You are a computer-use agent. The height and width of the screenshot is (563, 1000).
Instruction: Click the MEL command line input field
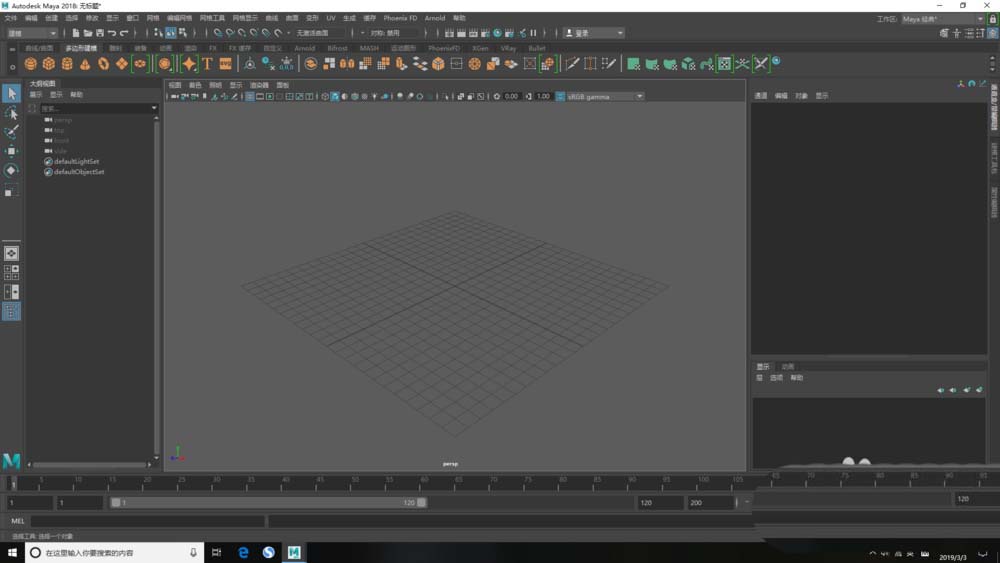pos(148,521)
